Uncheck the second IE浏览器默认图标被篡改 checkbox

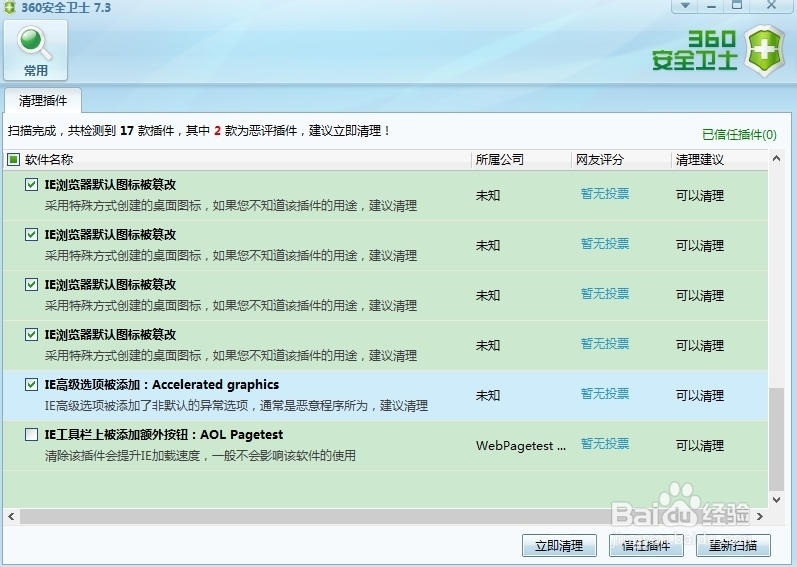[32, 234]
